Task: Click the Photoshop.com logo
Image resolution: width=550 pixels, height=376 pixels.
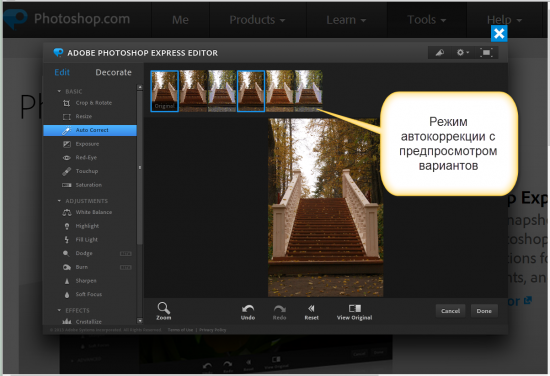Action: [67, 19]
